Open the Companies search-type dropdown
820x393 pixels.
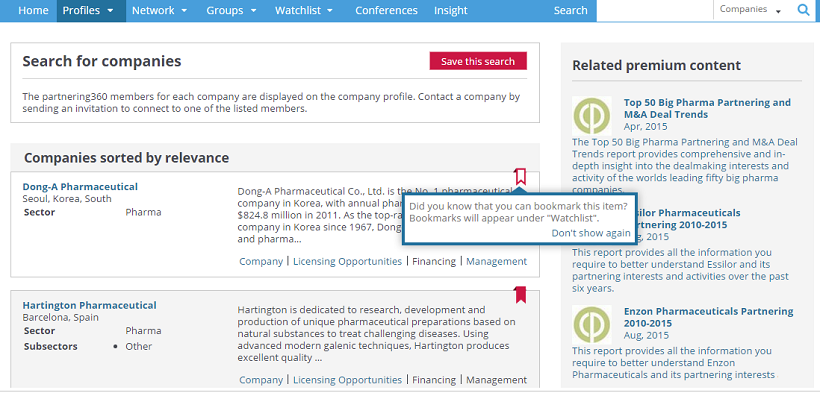750,9
